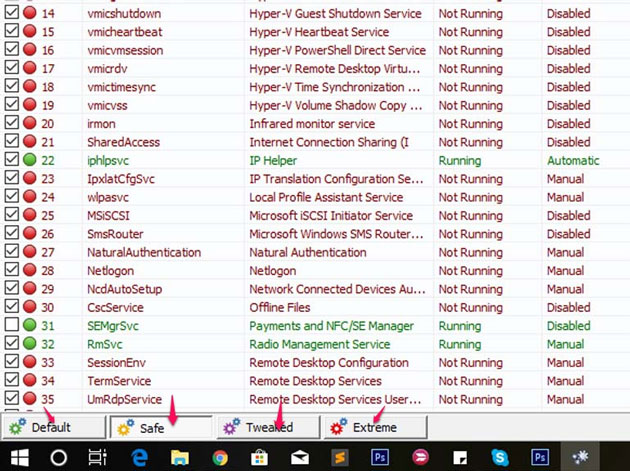Click 'Manual' startup type of Netlogon

(x=565, y=271)
